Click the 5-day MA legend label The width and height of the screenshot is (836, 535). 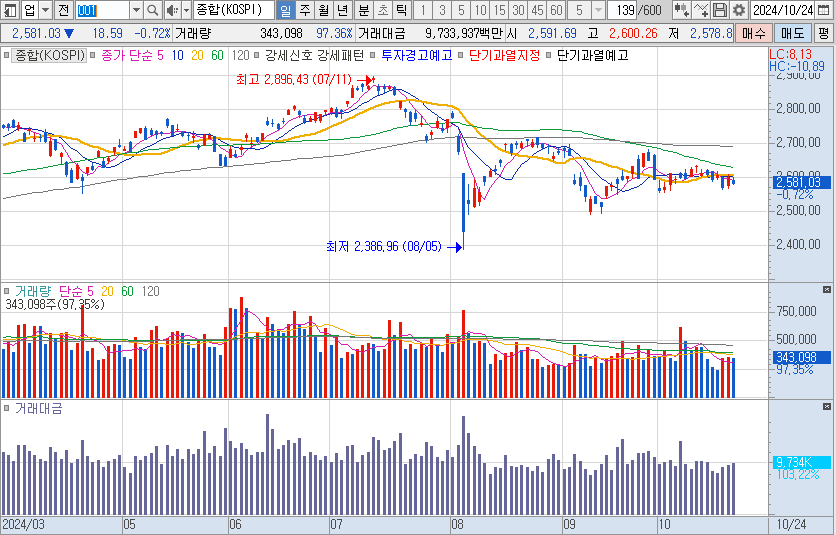coord(160,55)
